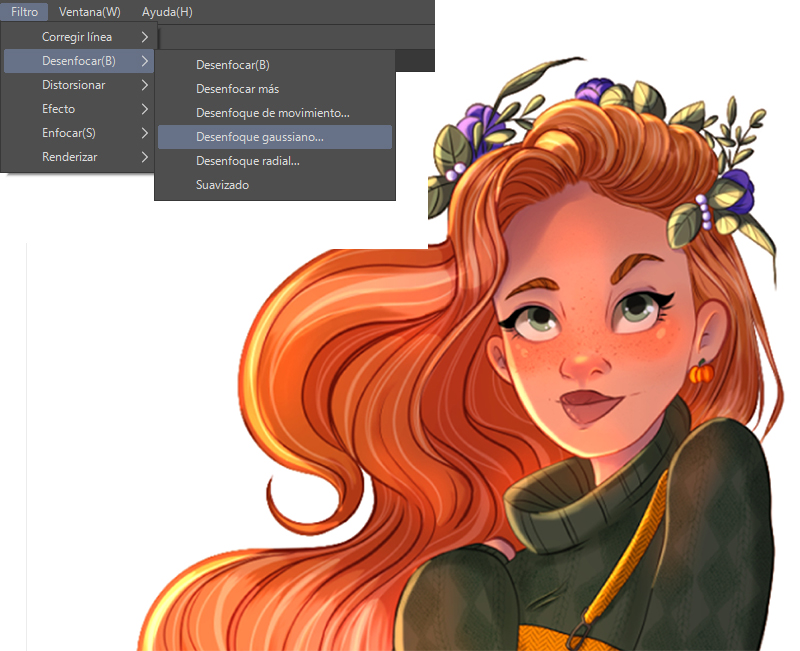The image size is (800, 651).
Task: Select Desenfocar(B) in the Filtro menu
Action: point(78,61)
